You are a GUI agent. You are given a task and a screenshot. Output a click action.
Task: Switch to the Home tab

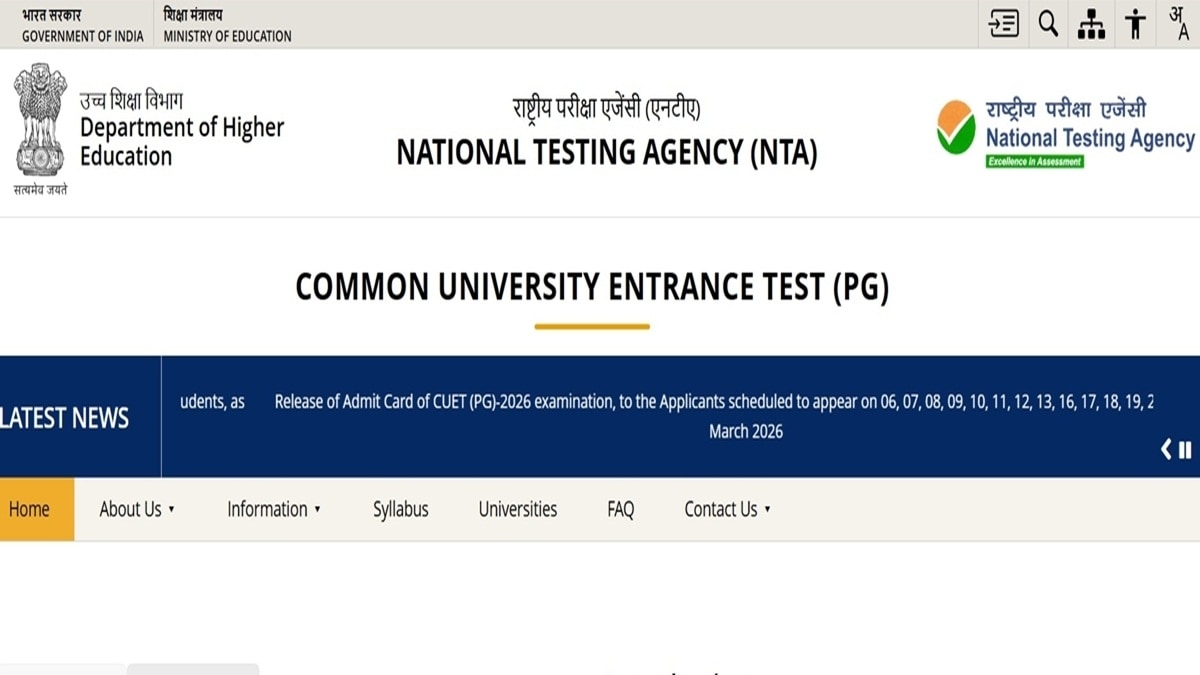pos(30,509)
